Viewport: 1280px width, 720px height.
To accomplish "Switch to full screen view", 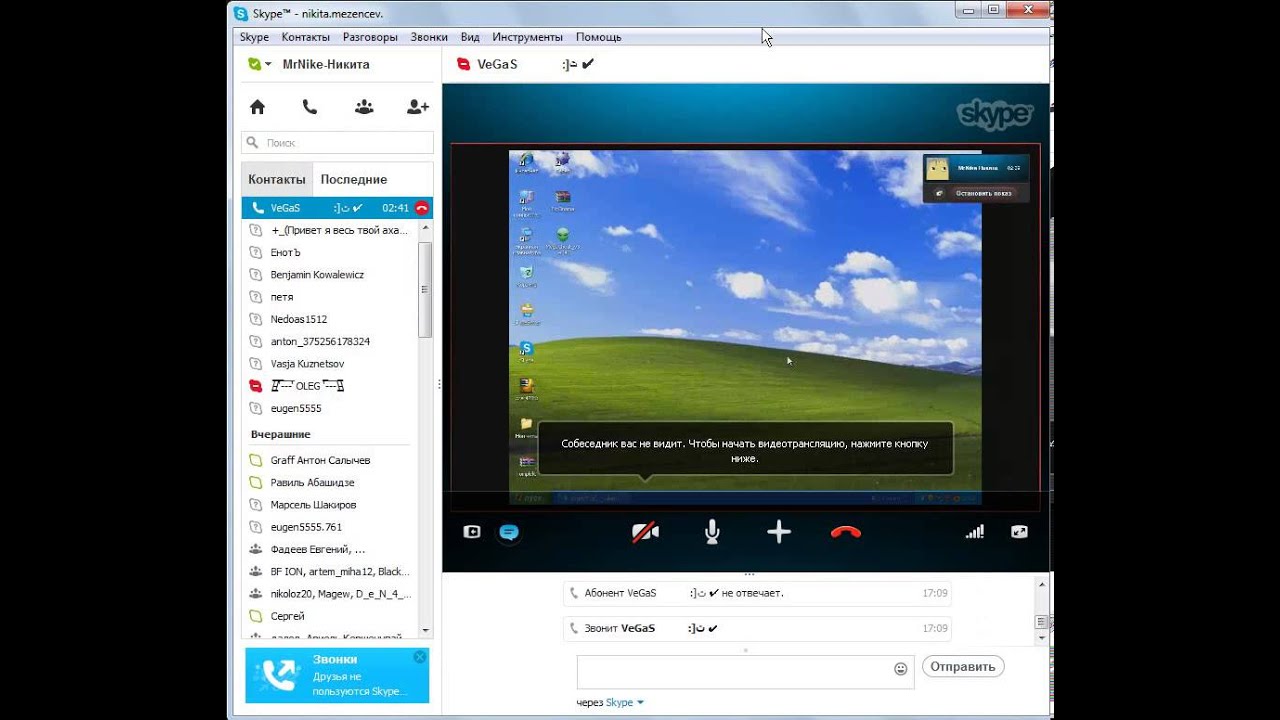I will (x=1019, y=532).
